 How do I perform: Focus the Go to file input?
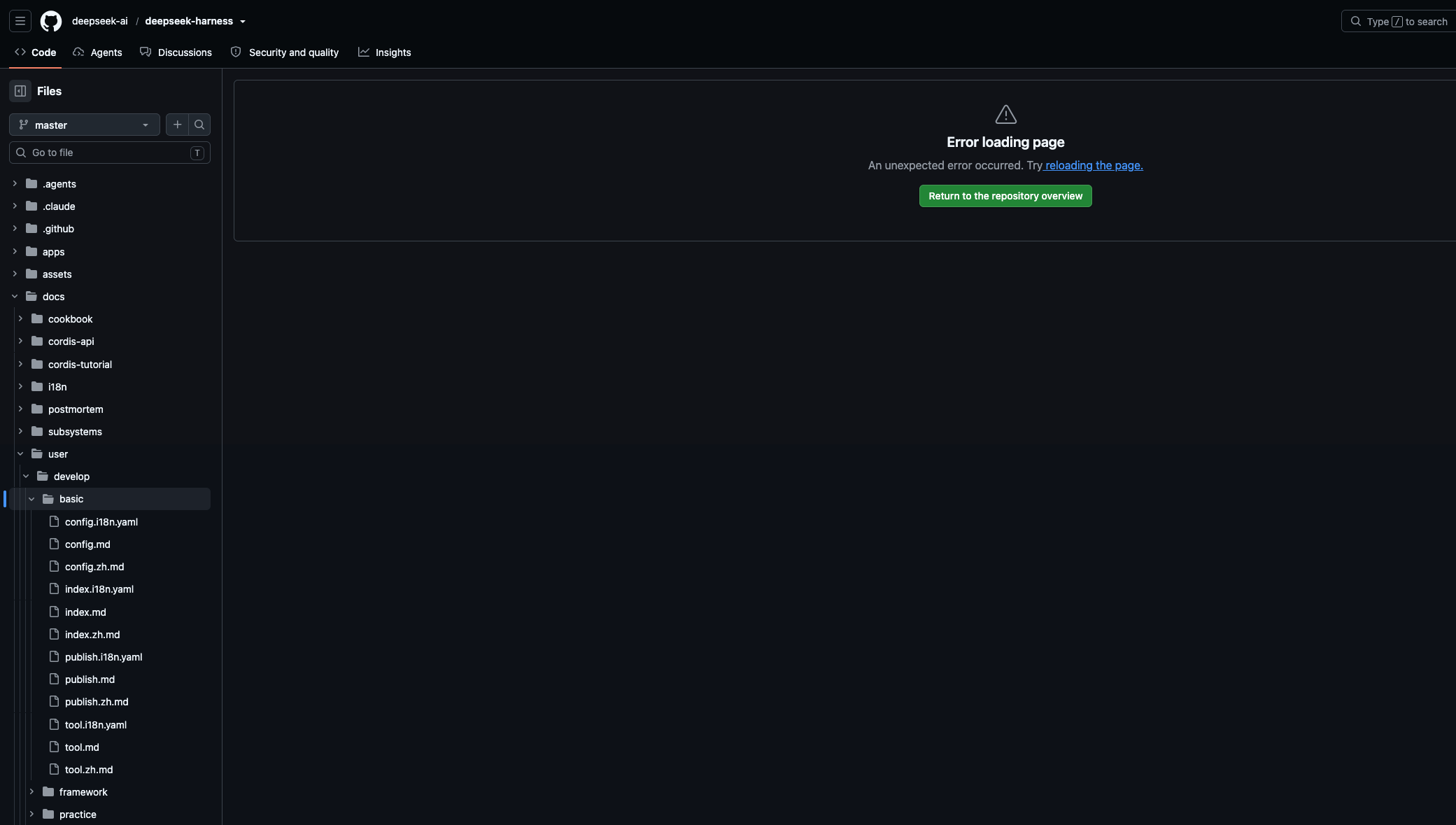tap(110, 153)
